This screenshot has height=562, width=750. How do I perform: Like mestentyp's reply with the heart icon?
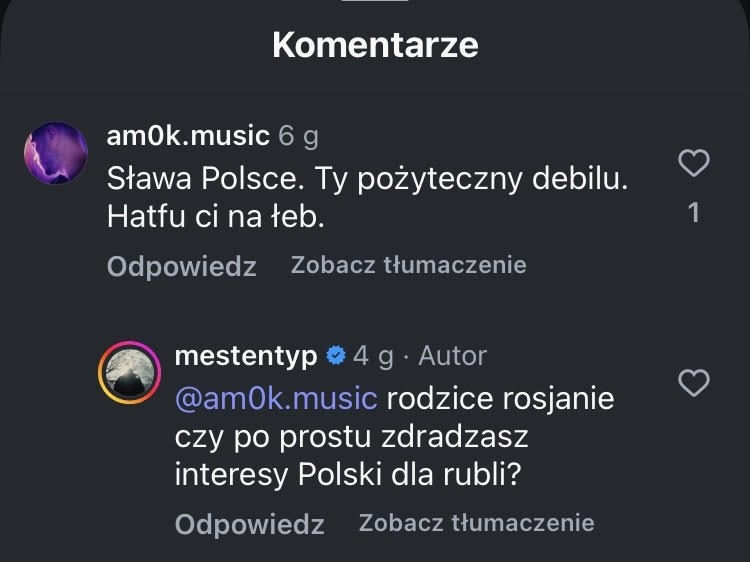[694, 382]
